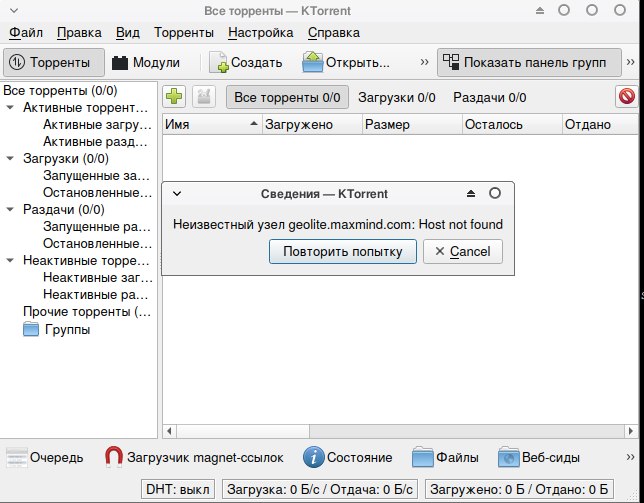This screenshot has width=644, height=503.
Task: Sort by the Размер column
Action: pos(412,124)
